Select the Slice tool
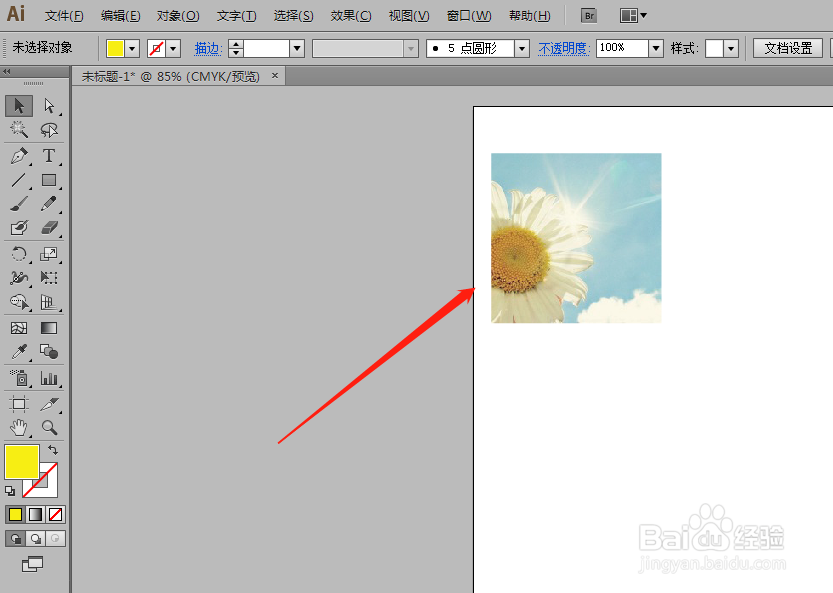 49,404
